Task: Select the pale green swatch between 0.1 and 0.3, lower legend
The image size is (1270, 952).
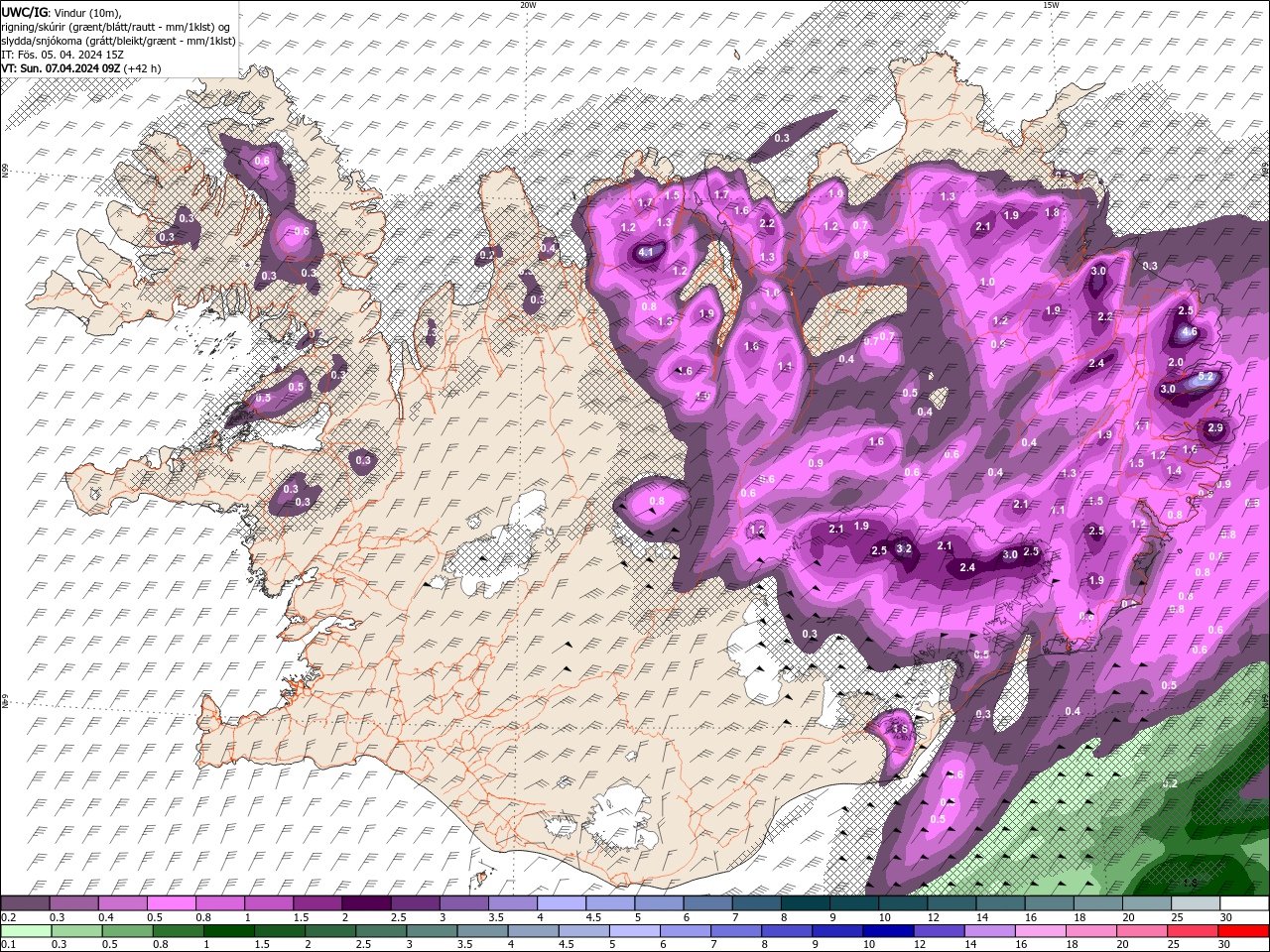Action: pos(25,931)
